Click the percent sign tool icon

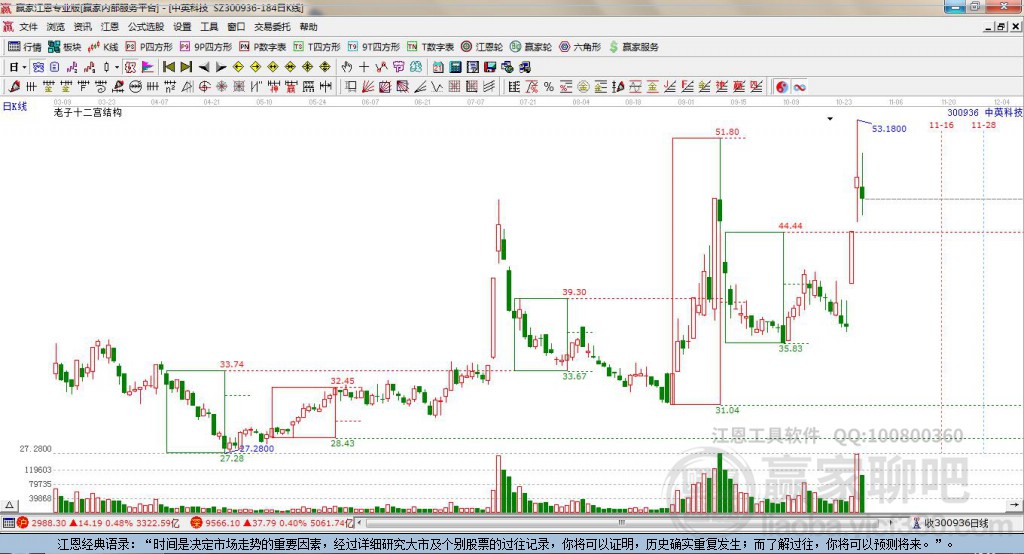(x=549, y=87)
